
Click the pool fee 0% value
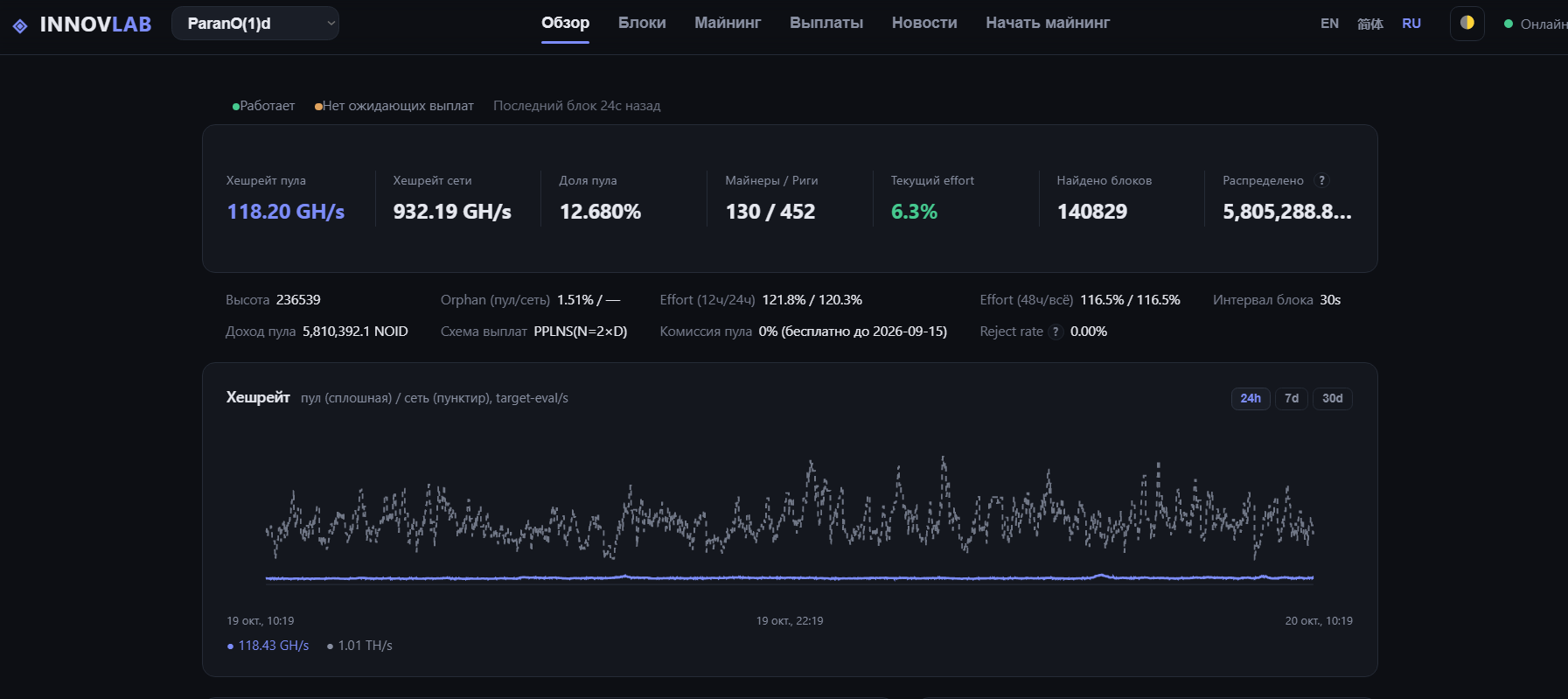coord(853,332)
